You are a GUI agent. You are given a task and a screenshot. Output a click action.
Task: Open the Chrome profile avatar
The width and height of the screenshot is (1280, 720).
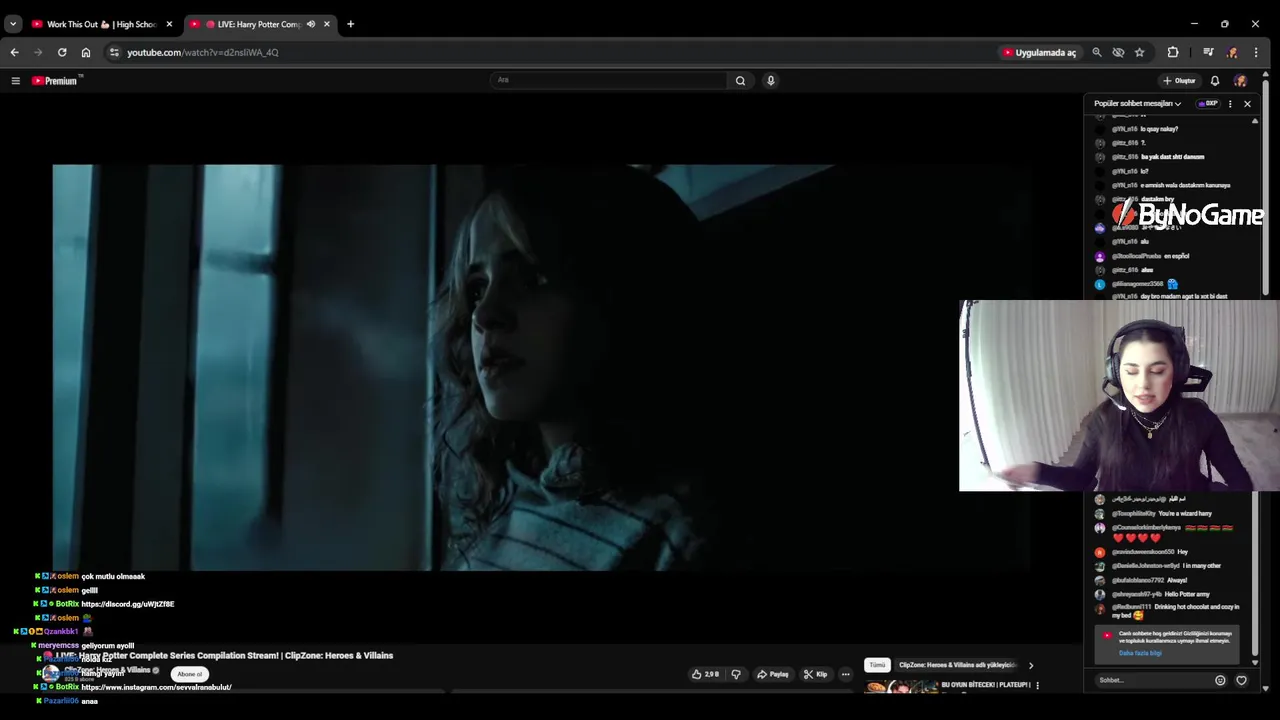1232,52
